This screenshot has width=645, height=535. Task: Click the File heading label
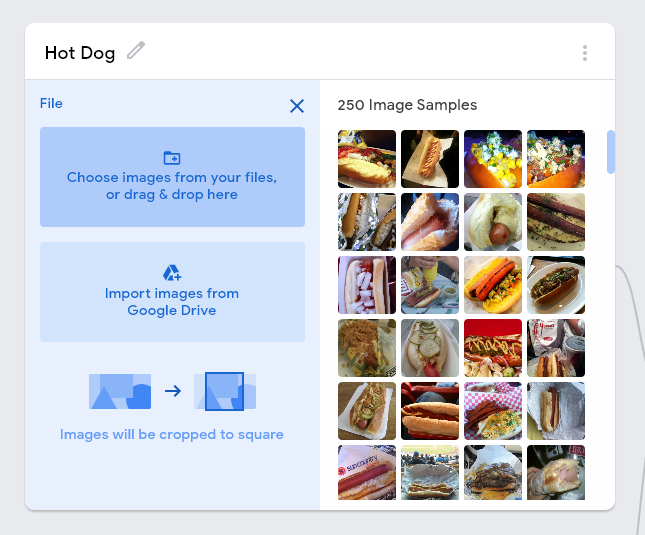click(51, 103)
